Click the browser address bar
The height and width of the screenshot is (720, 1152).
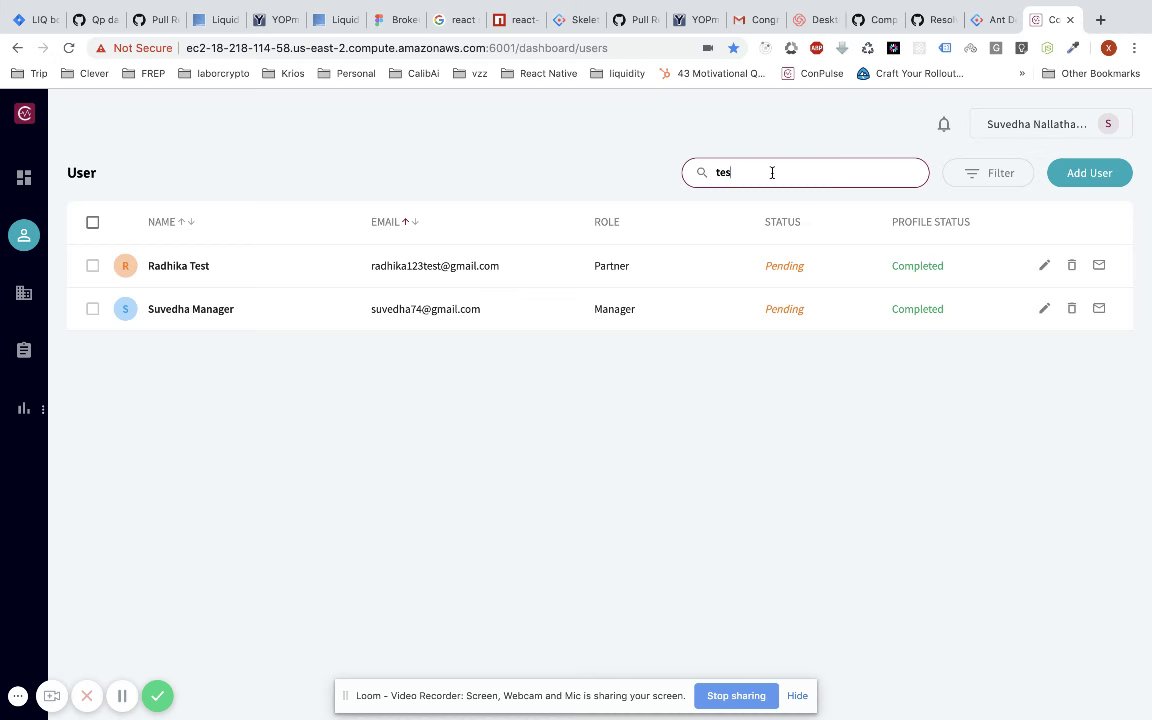(x=397, y=48)
